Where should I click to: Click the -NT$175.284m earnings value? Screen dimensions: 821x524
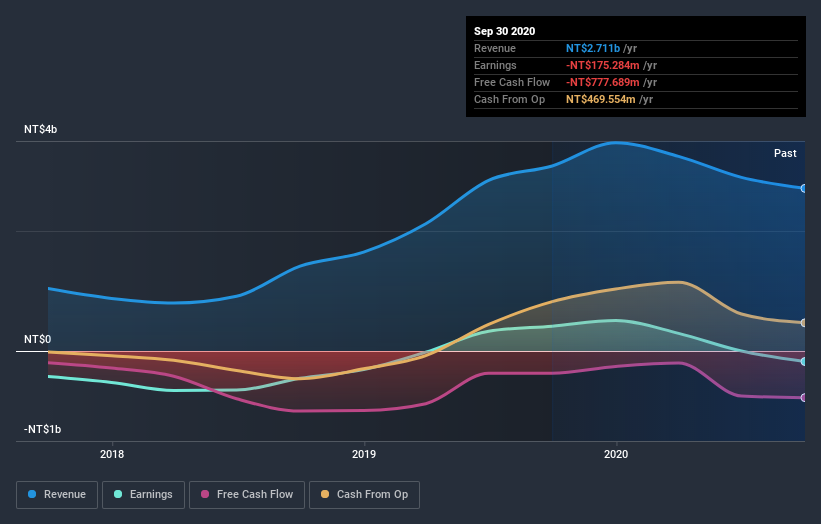pyautogui.click(x=603, y=65)
